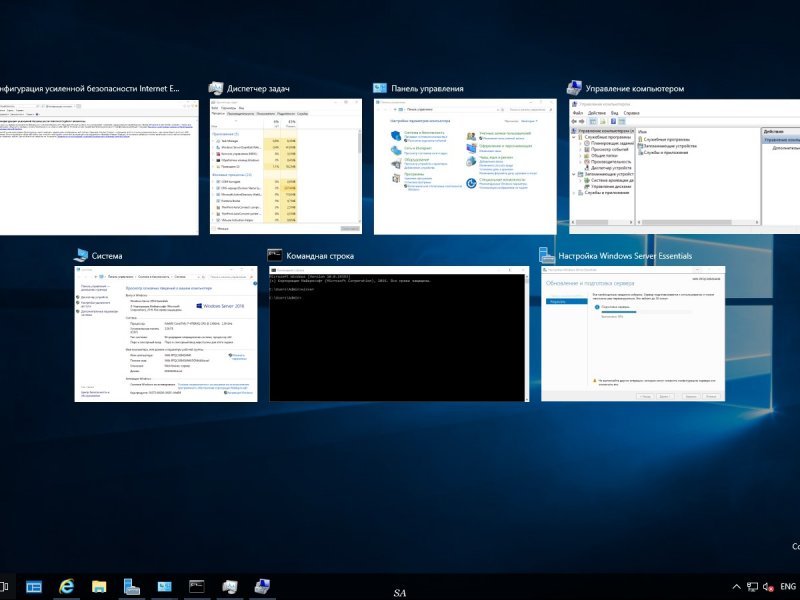The image size is (800, 600).
Task: Click the Command Prompt taskbar icon
Action: point(196,587)
